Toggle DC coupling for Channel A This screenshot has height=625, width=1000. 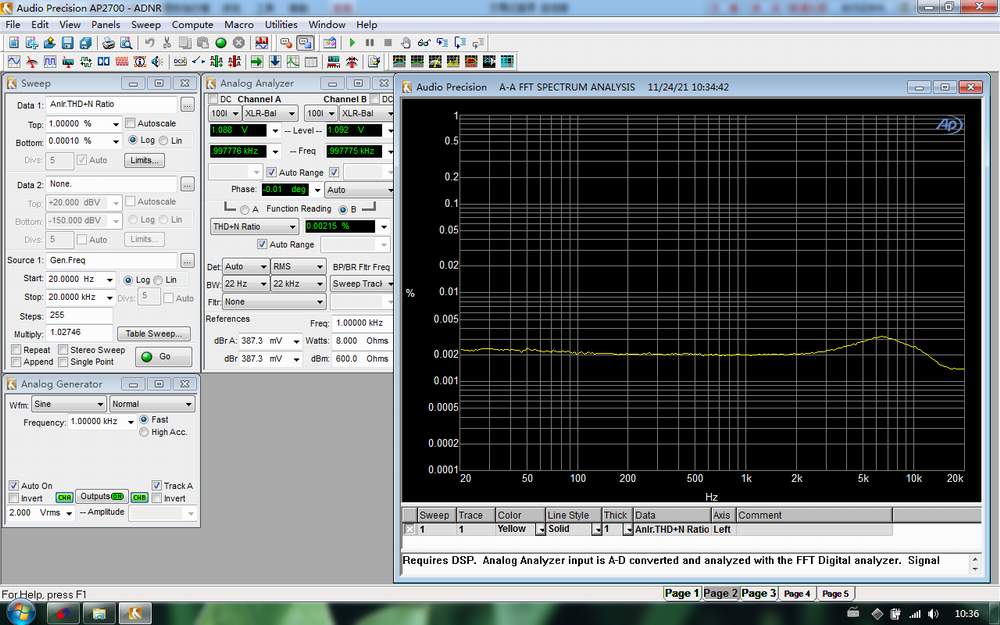(x=213, y=99)
